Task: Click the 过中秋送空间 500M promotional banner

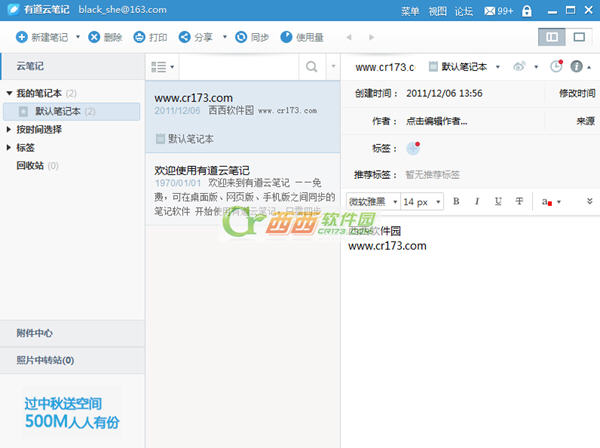Action: click(x=72, y=413)
